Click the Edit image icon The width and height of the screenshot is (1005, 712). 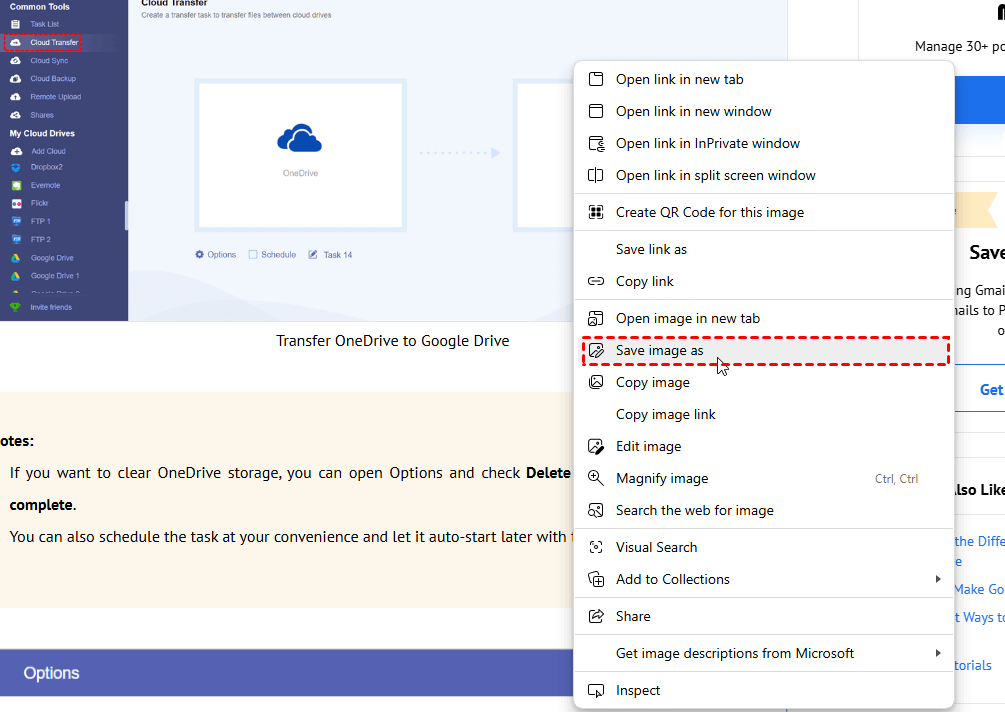(x=595, y=447)
